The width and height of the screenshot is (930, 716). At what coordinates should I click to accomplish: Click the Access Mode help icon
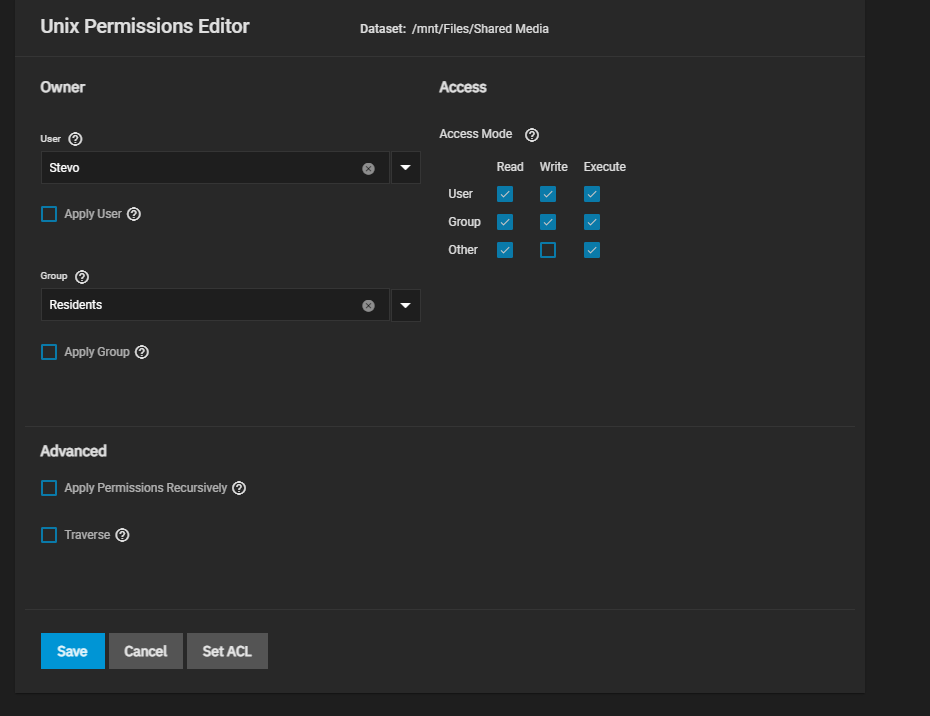(532, 135)
